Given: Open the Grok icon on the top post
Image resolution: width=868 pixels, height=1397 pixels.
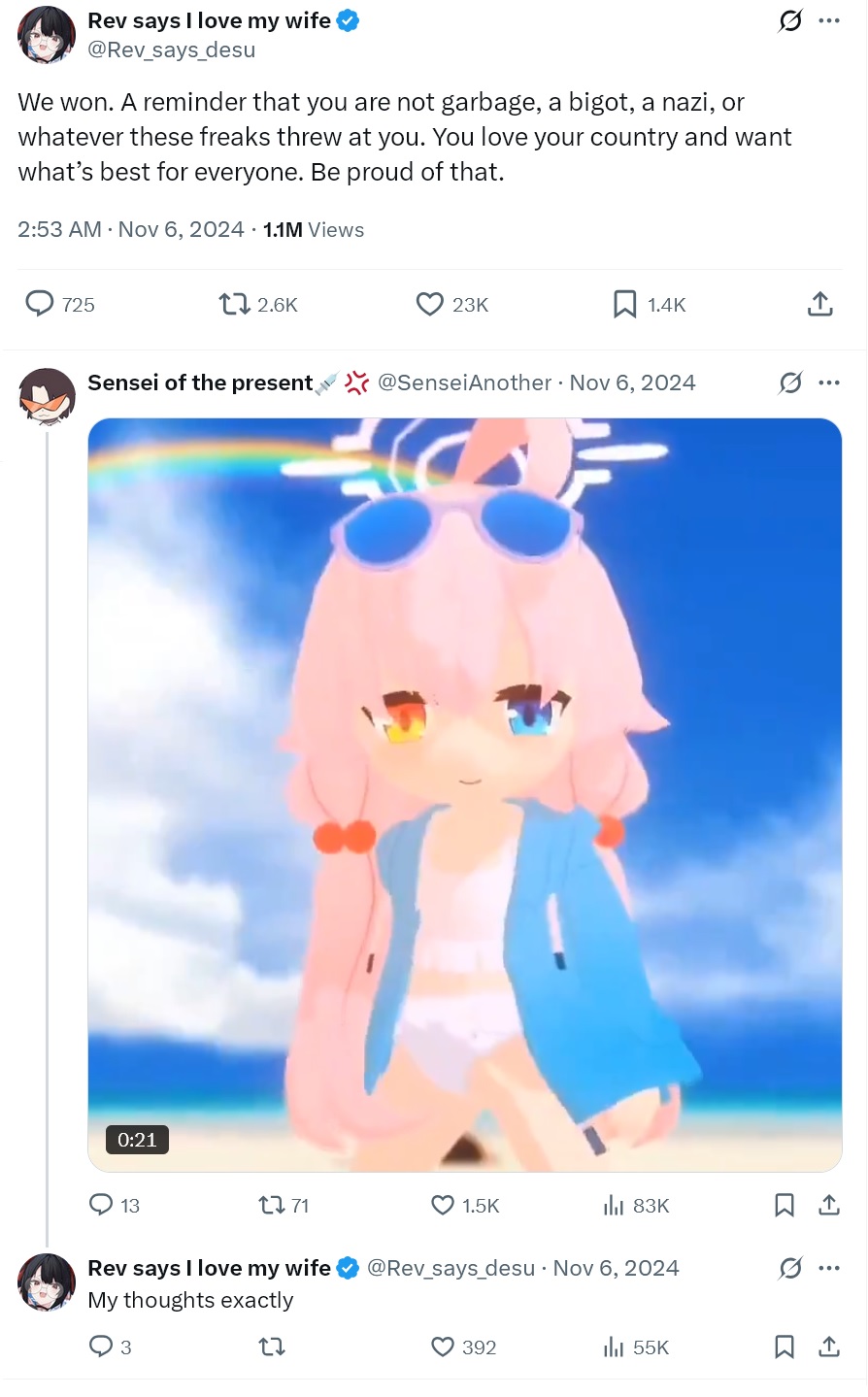Looking at the screenshot, I should click(x=790, y=20).
